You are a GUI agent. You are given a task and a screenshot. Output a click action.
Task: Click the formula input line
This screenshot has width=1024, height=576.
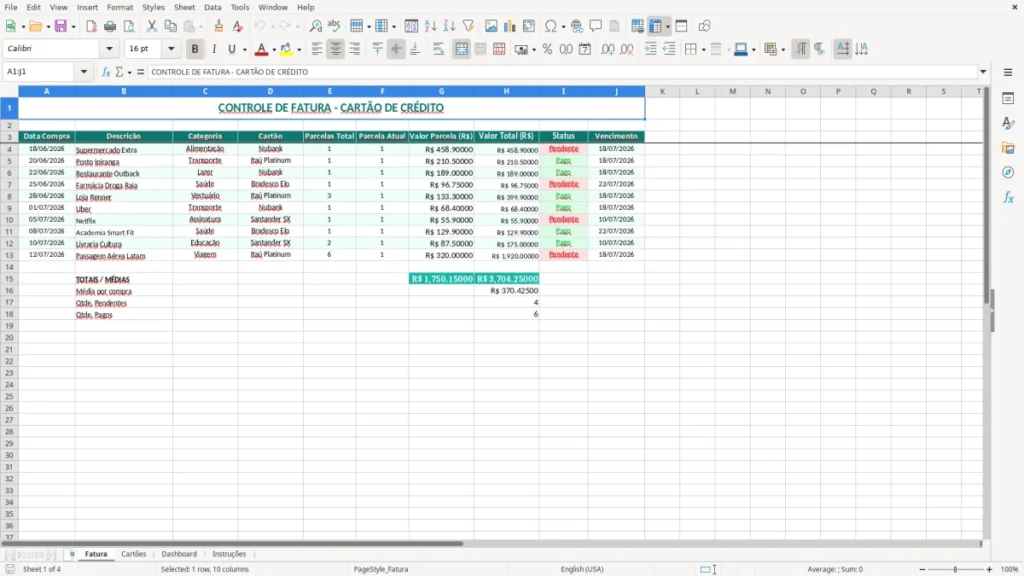click(x=562, y=72)
